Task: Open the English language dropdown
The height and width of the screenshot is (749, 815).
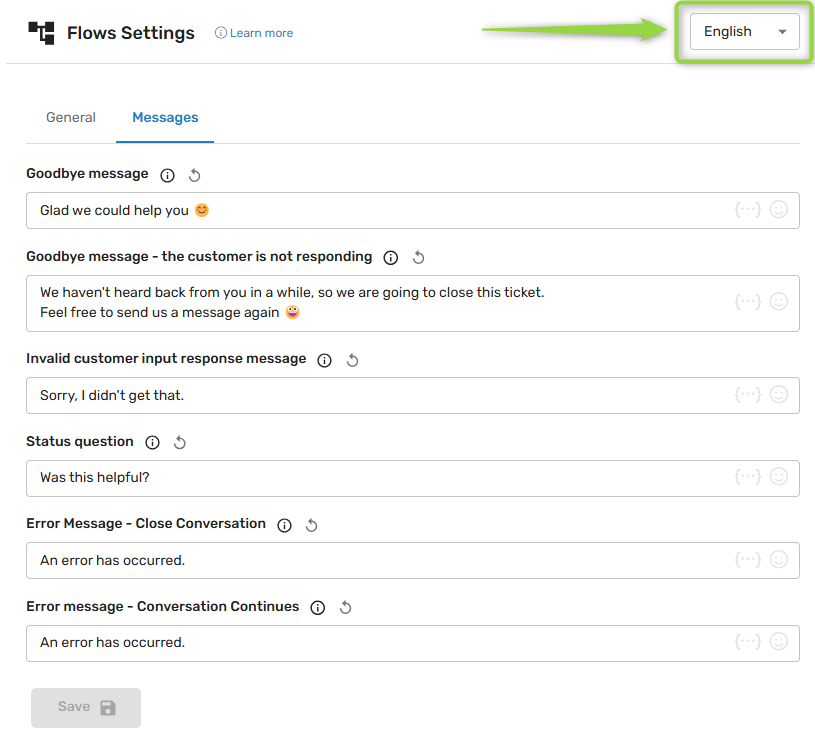Action: (744, 32)
